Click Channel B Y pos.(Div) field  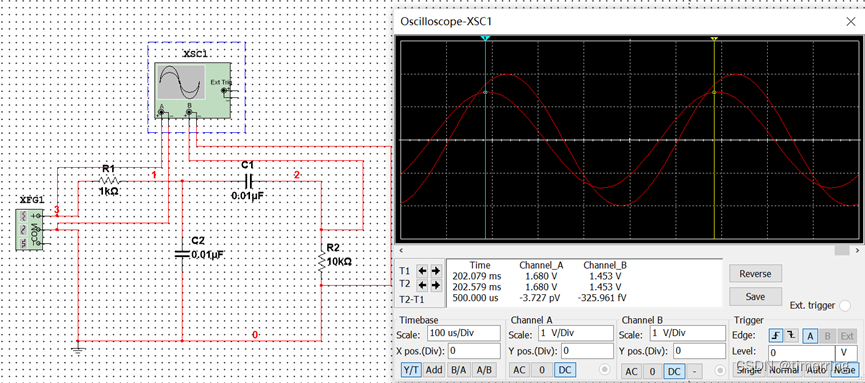point(700,350)
